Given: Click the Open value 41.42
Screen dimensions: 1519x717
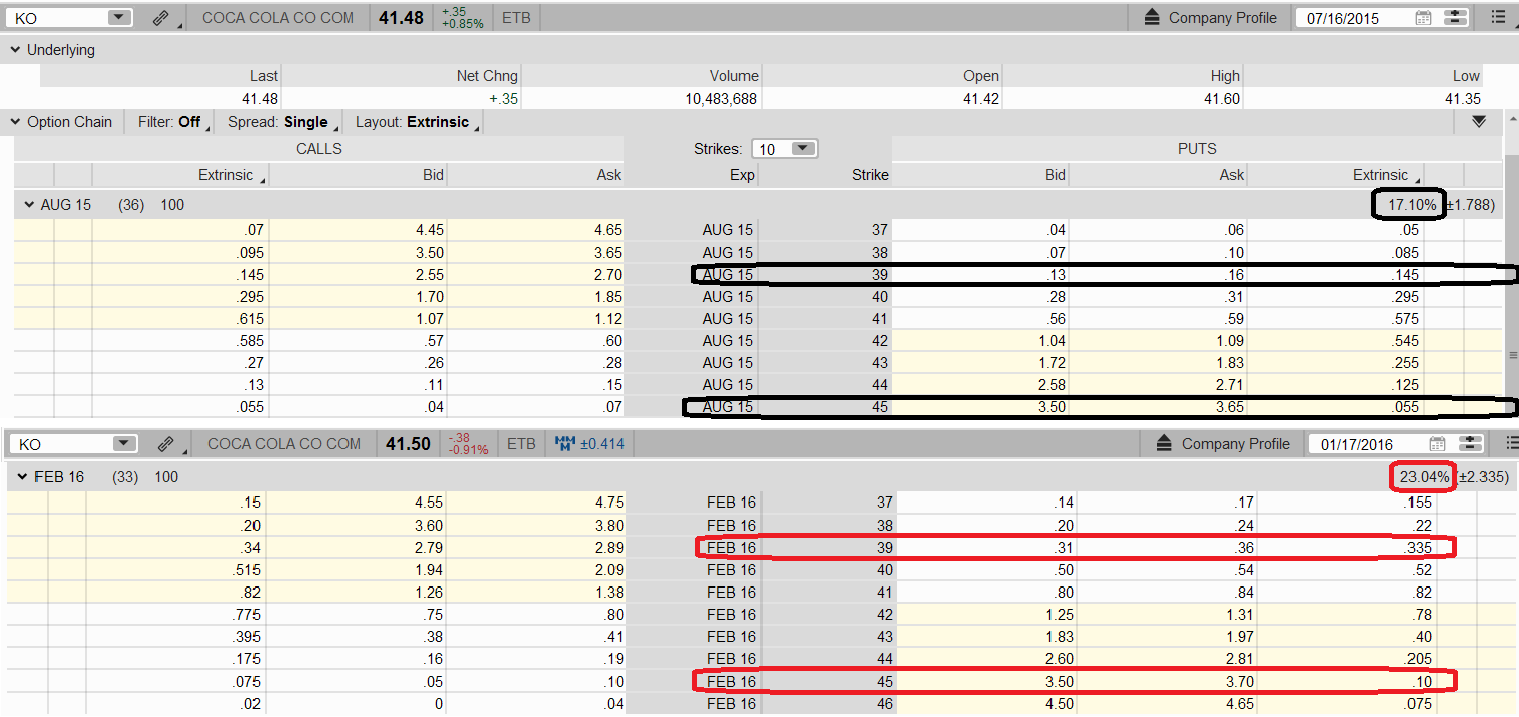Looking at the screenshot, I should click(979, 99).
